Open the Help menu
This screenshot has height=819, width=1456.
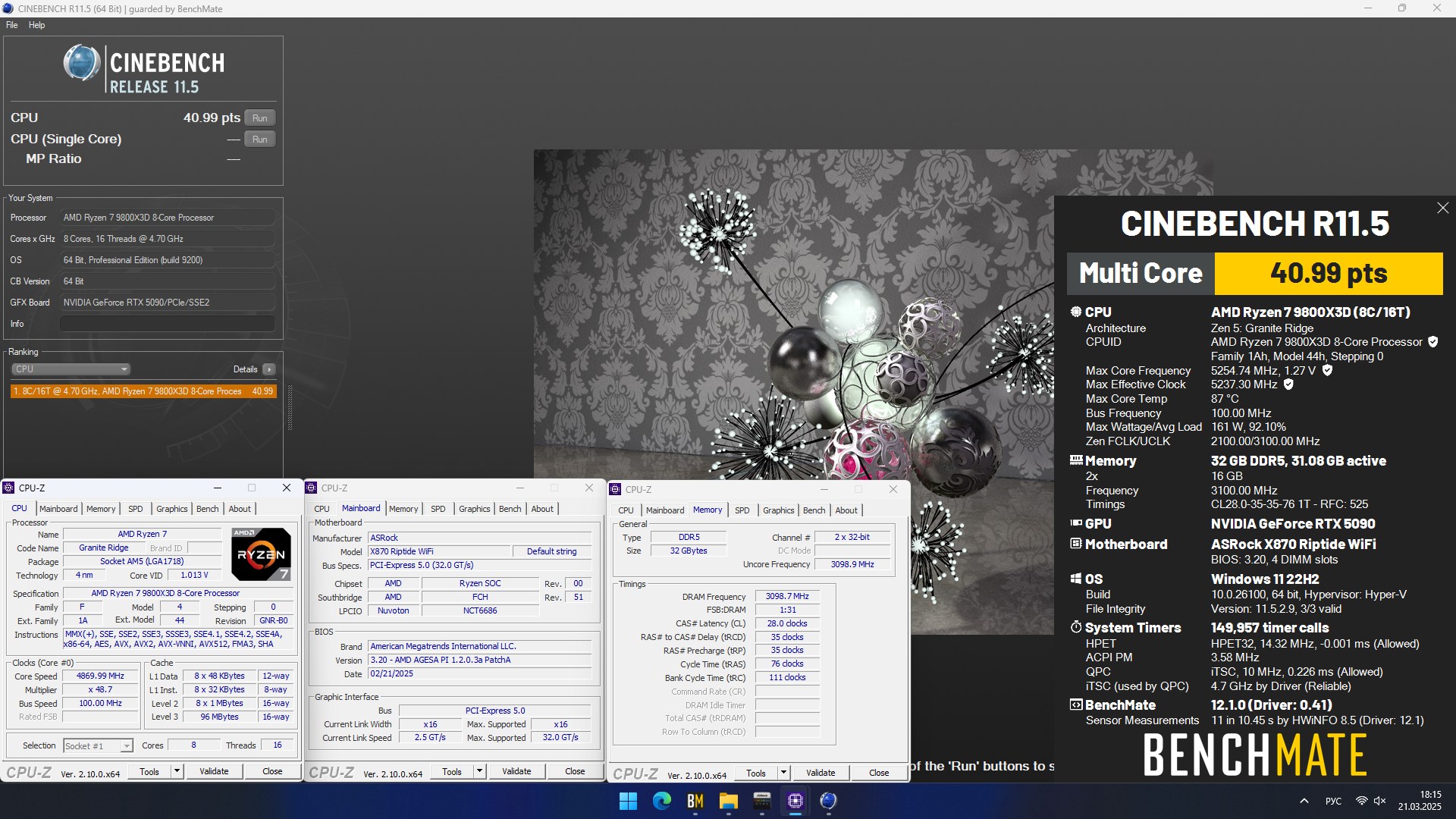point(36,25)
